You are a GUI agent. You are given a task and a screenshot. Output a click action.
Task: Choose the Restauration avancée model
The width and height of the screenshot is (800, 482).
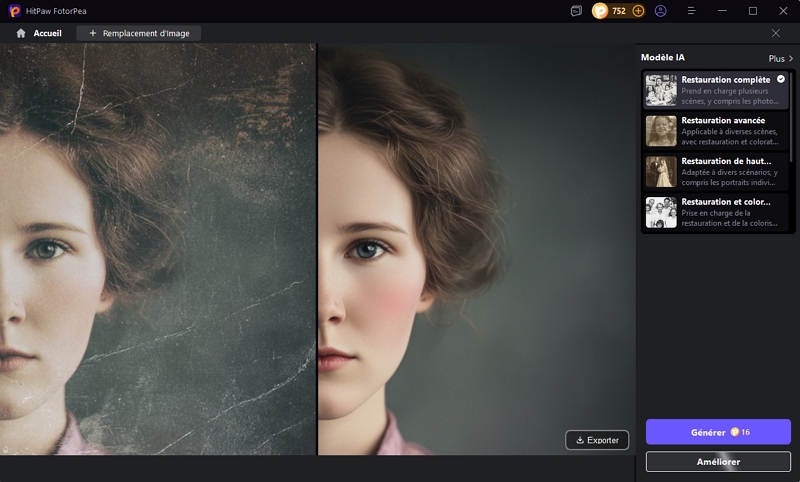(716, 131)
